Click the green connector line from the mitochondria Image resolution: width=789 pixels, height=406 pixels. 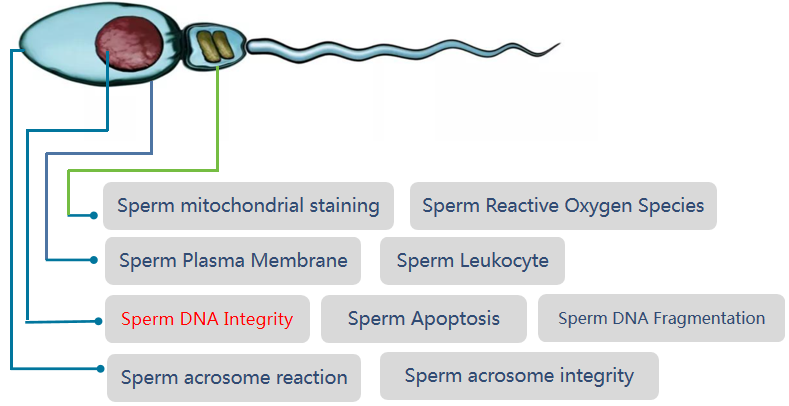tap(217, 118)
